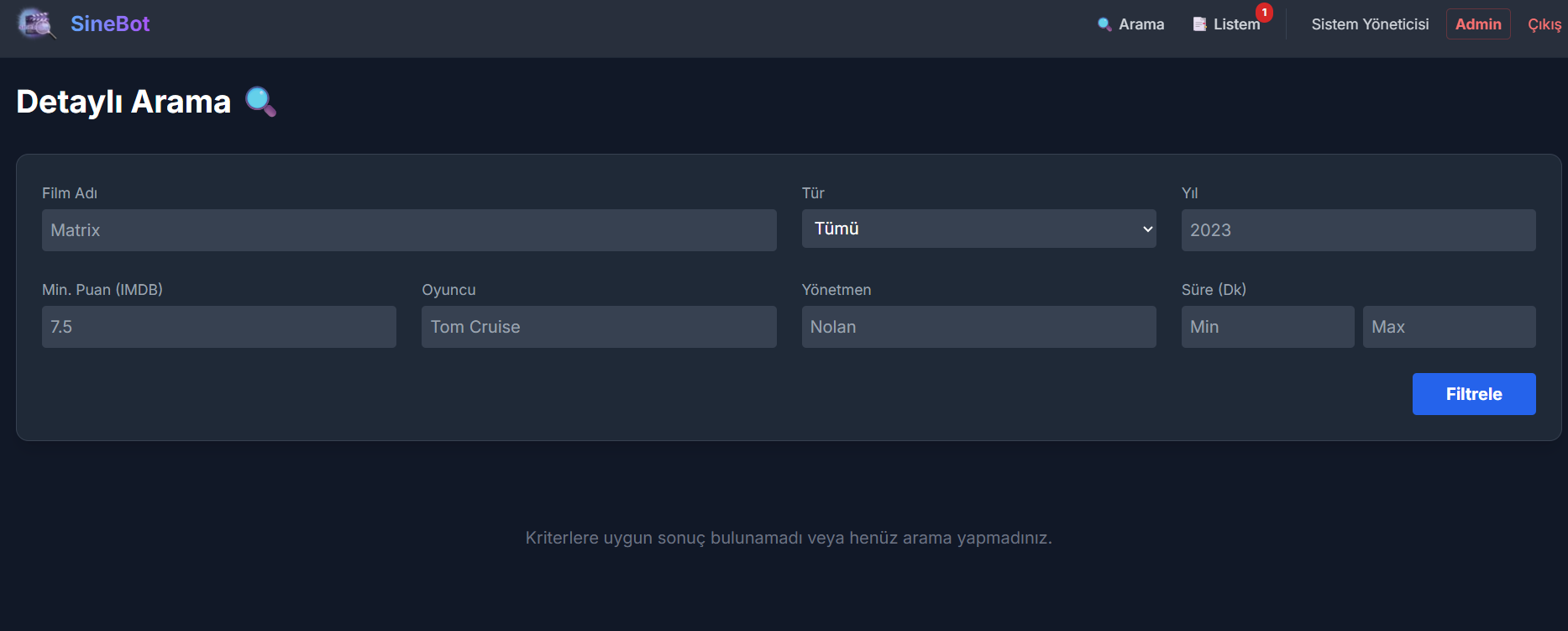Click the SineBot logo icon
This screenshot has height=631, width=1568.
36,24
